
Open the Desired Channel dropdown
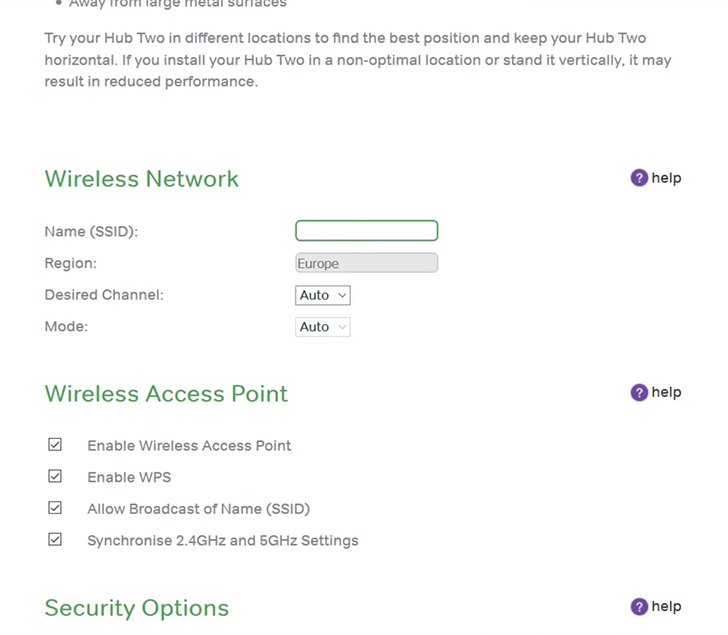pyautogui.click(x=323, y=295)
